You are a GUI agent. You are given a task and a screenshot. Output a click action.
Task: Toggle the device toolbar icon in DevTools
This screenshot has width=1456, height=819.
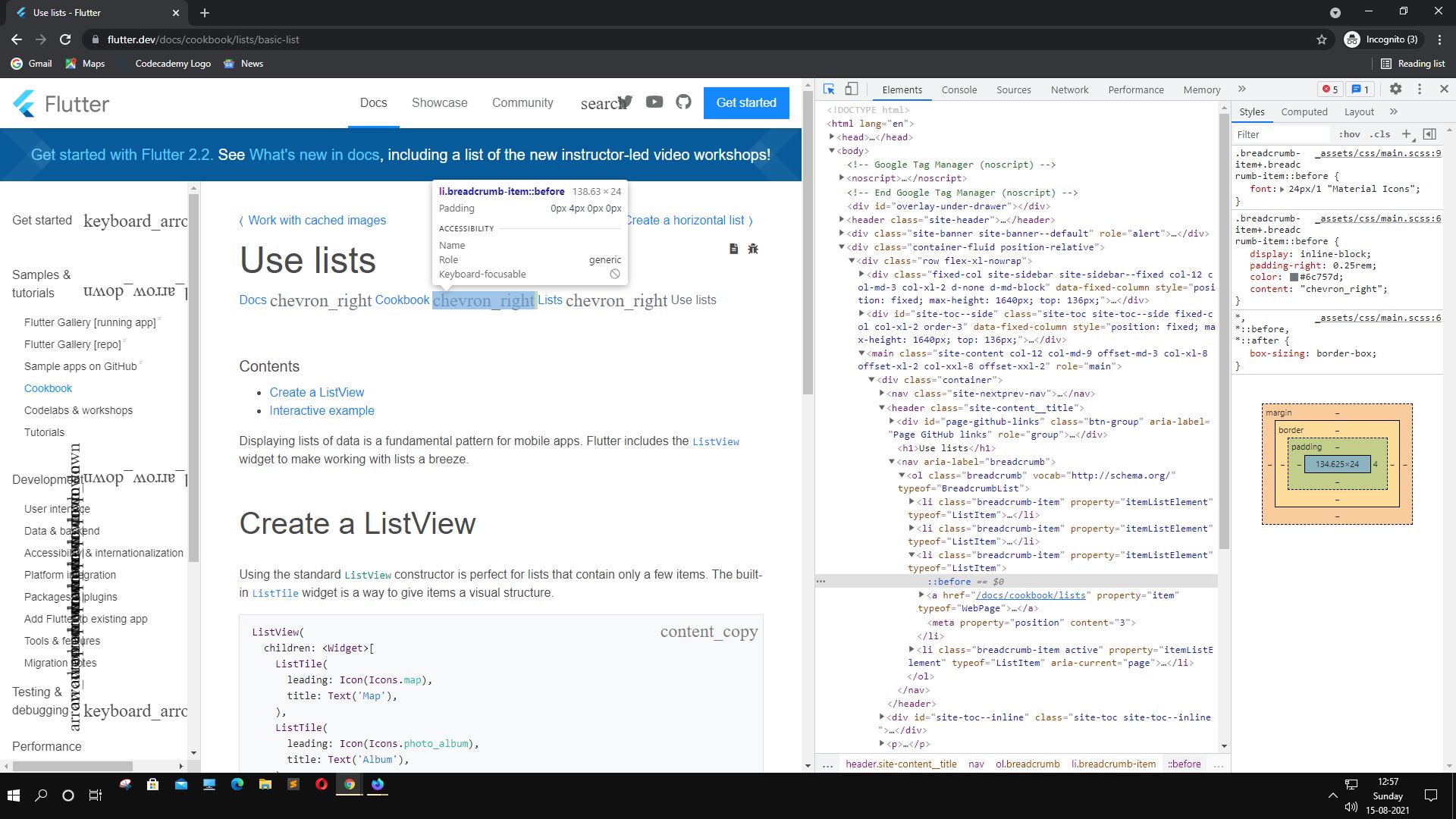[852, 89]
